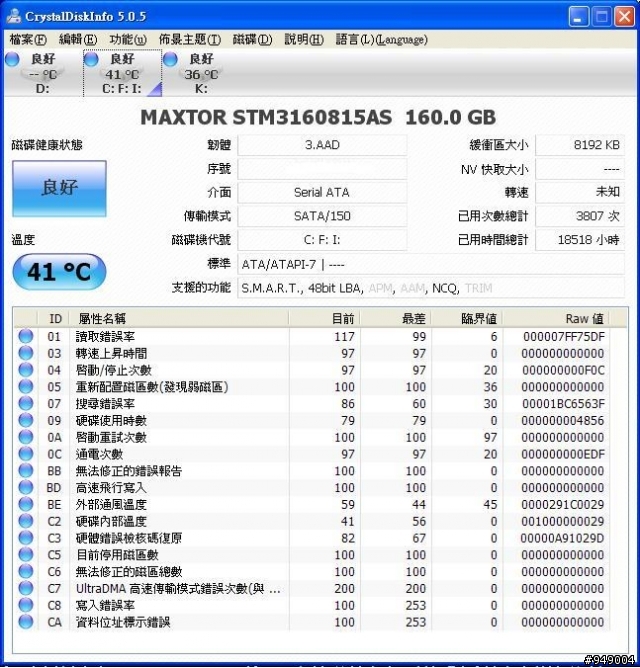Screen dimensions: 640x668
Task: Click the 已用時間總計 field showing 18518 小時
Action: pos(580,240)
